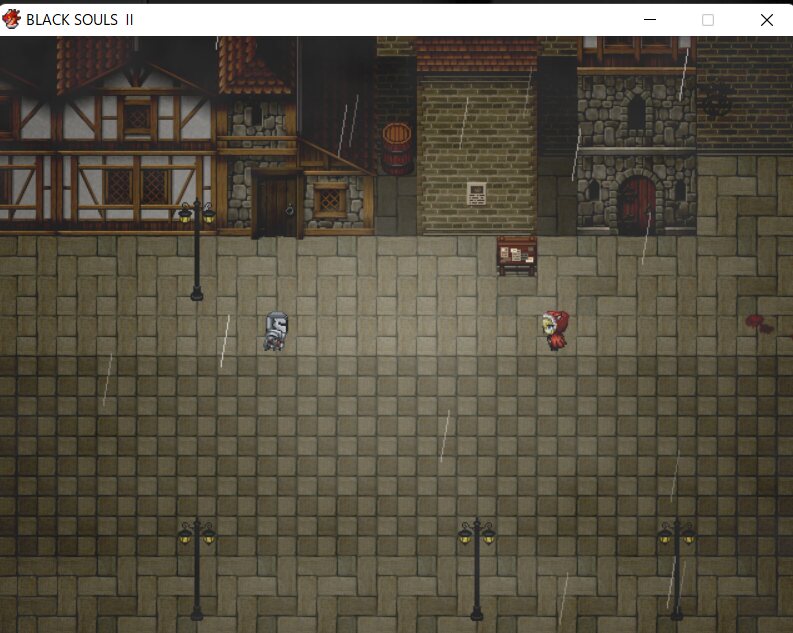
Task: Click the blood stain on the pavement
Action: [759, 324]
